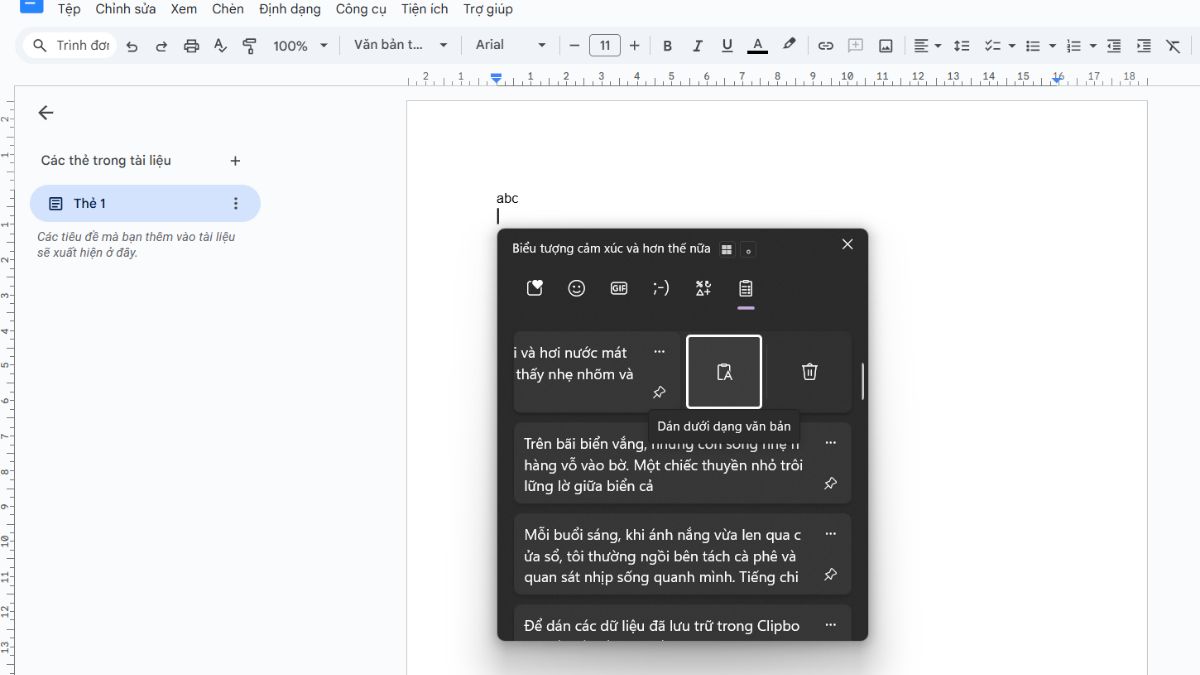This screenshot has width=1200, height=675.
Task: Switch to the emoji smiley tab
Action: pyautogui.click(x=576, y=288)
